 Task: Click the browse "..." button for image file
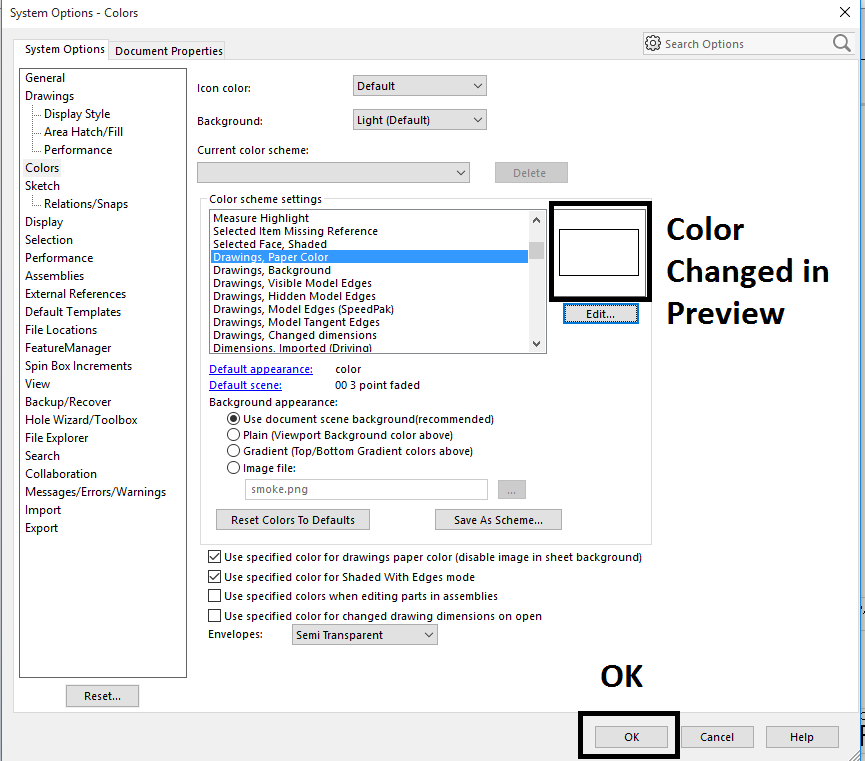(x=511, y=489)
